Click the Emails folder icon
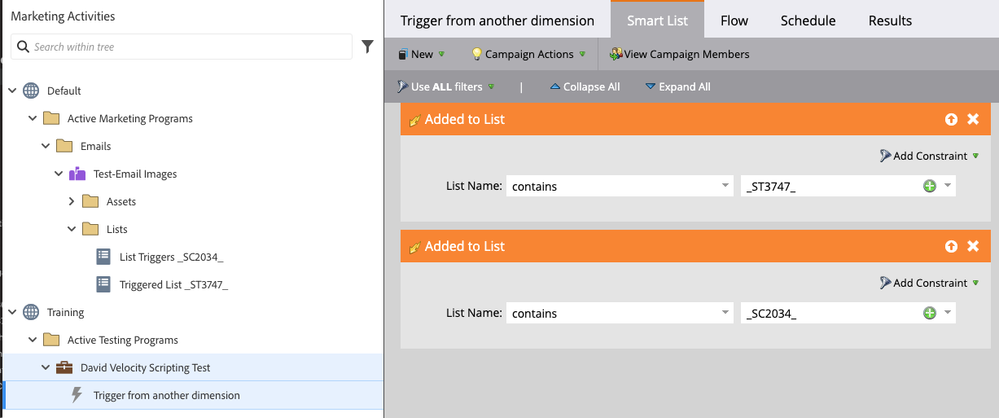Viewport: 999px width, 418px height. [x=64, y=146]
